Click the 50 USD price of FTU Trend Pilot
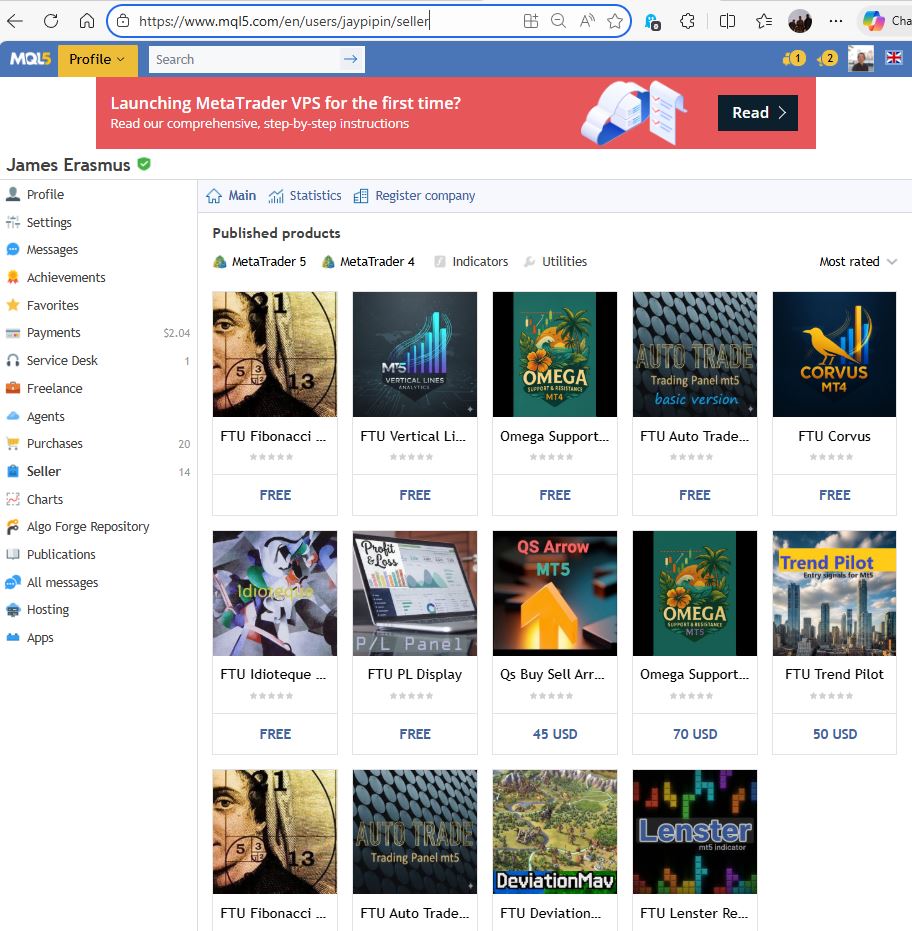912x931 pixels. pos(834,734)
